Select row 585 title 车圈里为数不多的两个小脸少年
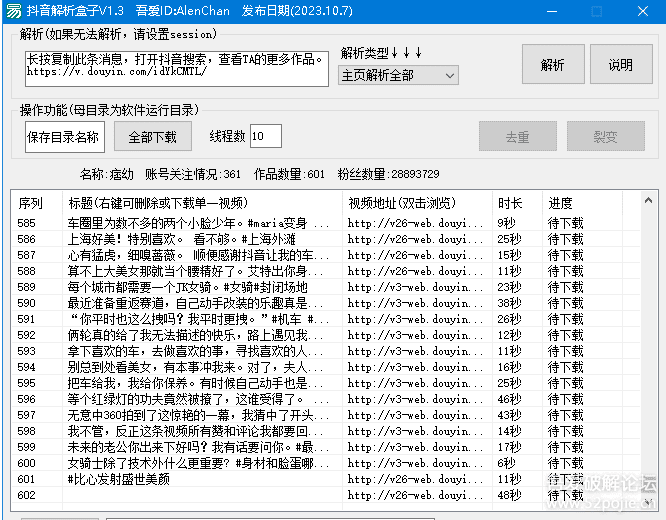 pos(198,223)
